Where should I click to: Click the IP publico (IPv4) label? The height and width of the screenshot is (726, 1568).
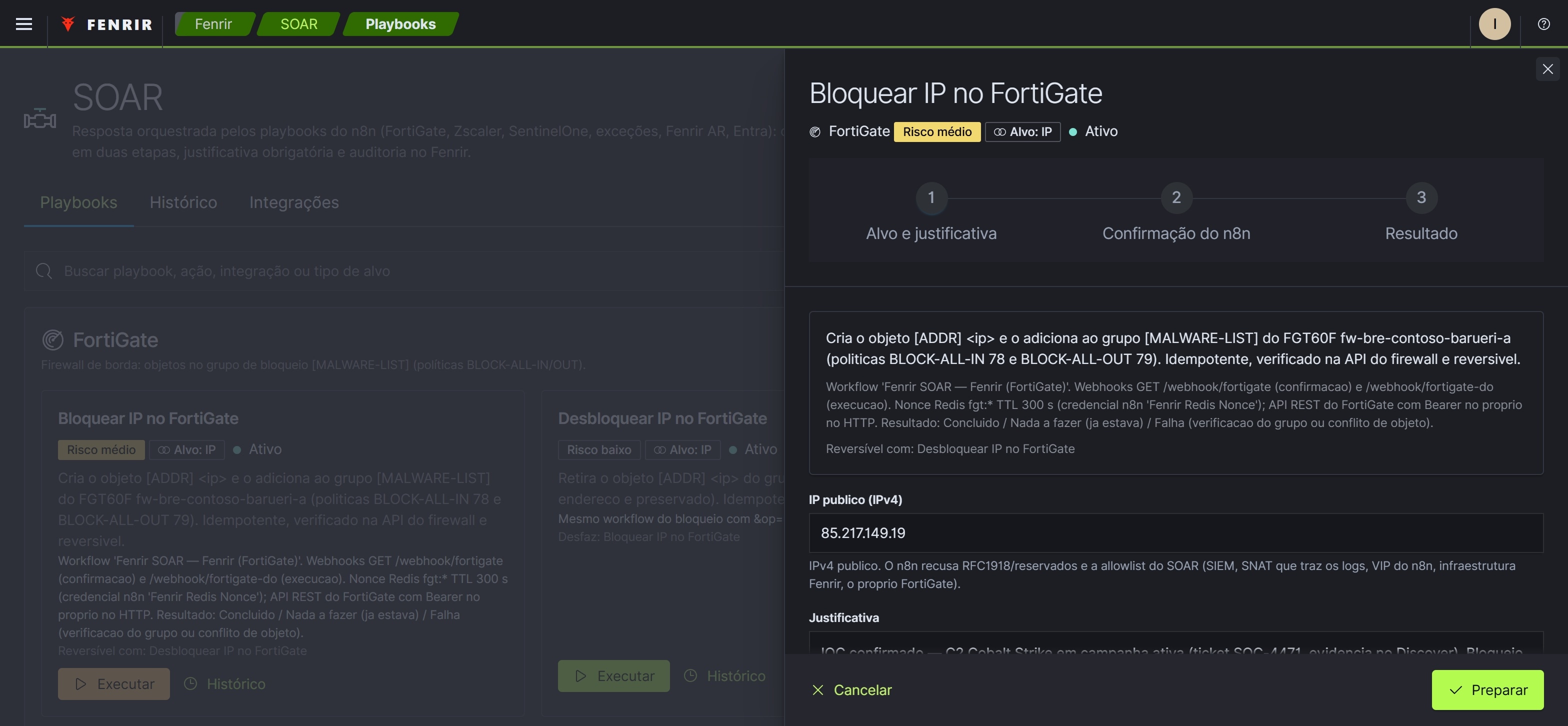pos(855,499)
